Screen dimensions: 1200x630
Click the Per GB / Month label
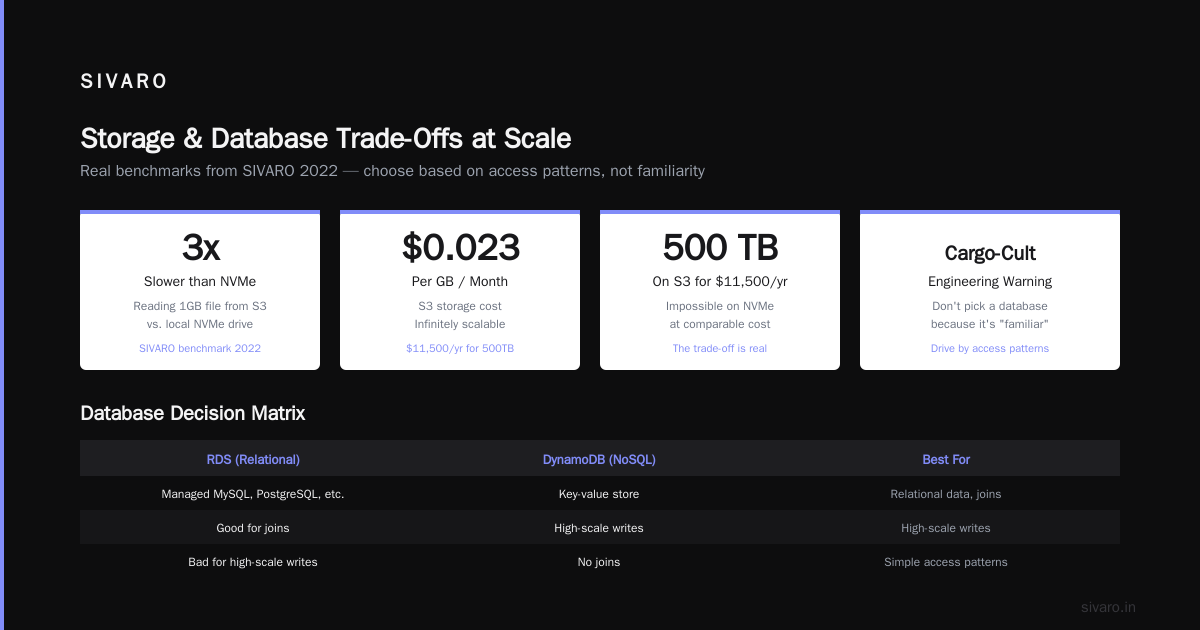click(460, 281)
